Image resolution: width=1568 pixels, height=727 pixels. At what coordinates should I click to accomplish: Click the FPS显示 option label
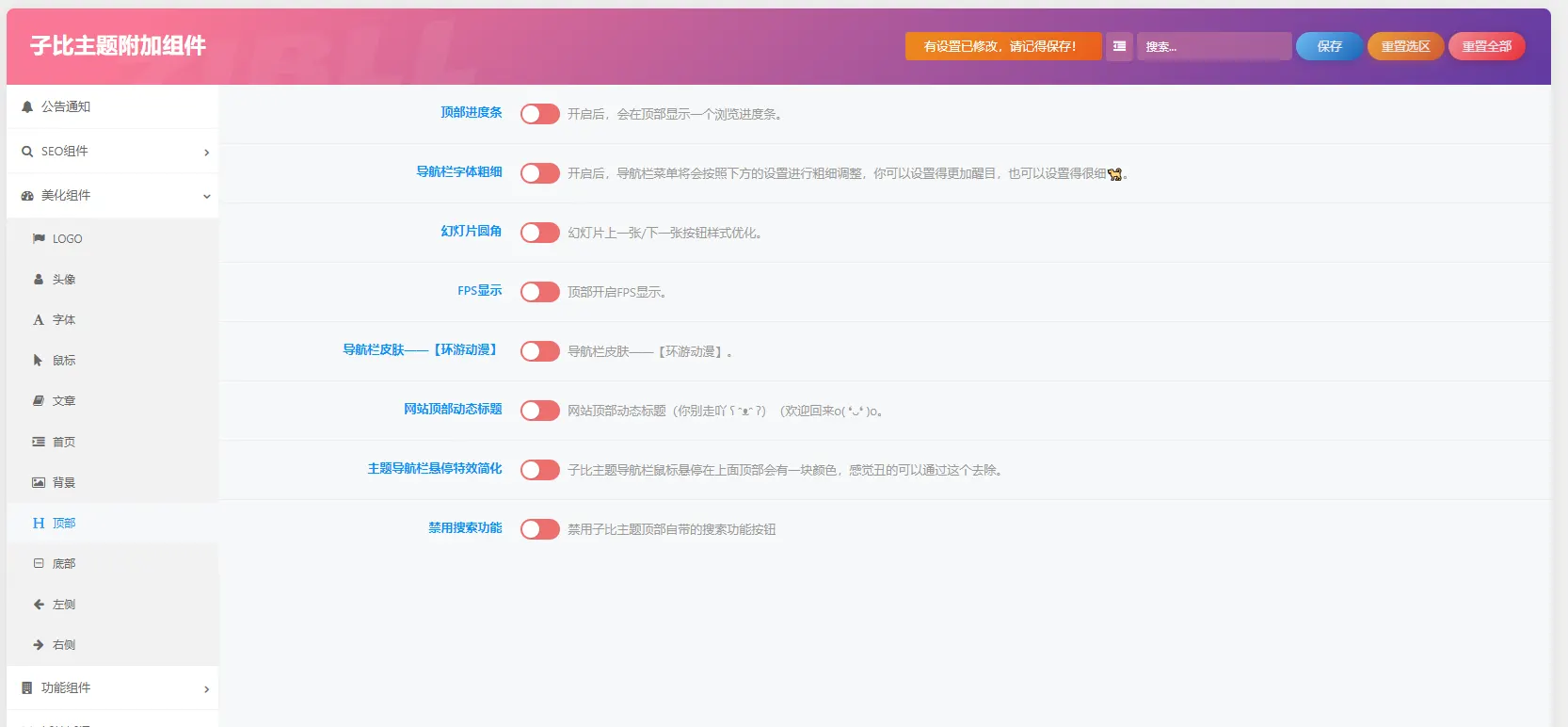coord(480,290)
